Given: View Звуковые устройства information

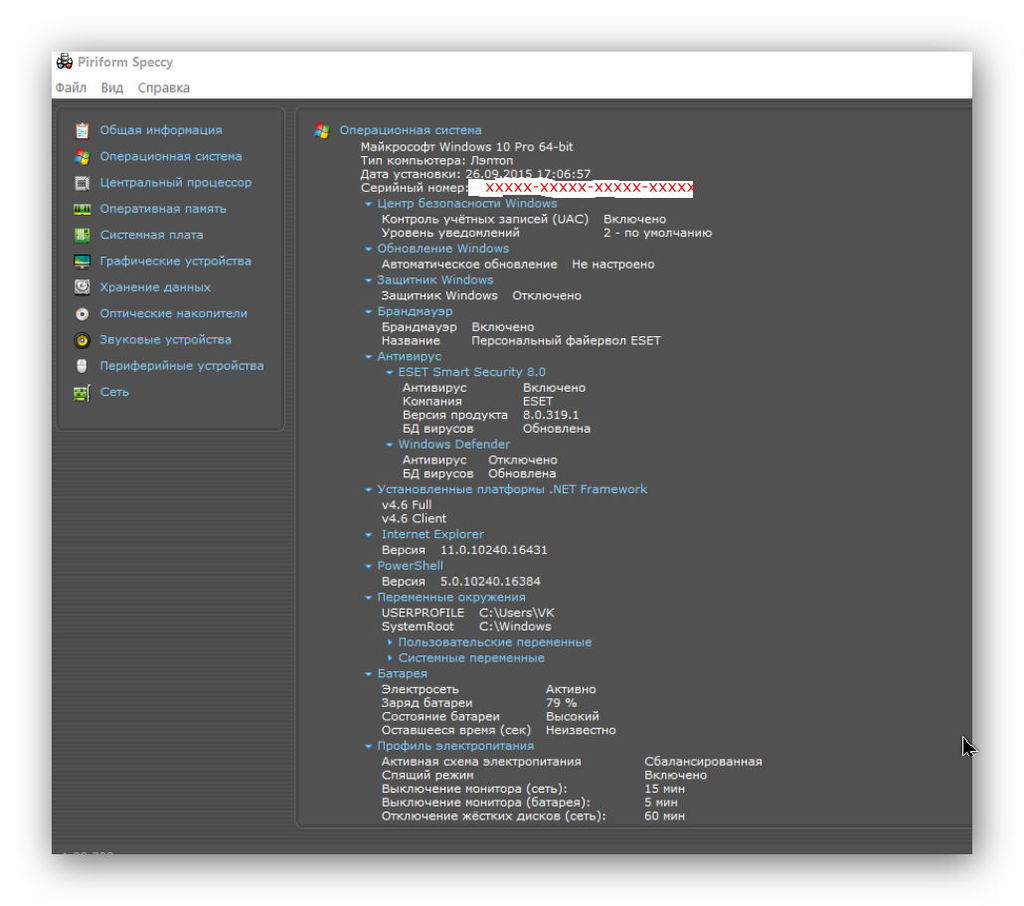Looking at the screenshot, I should pos(165,339).
